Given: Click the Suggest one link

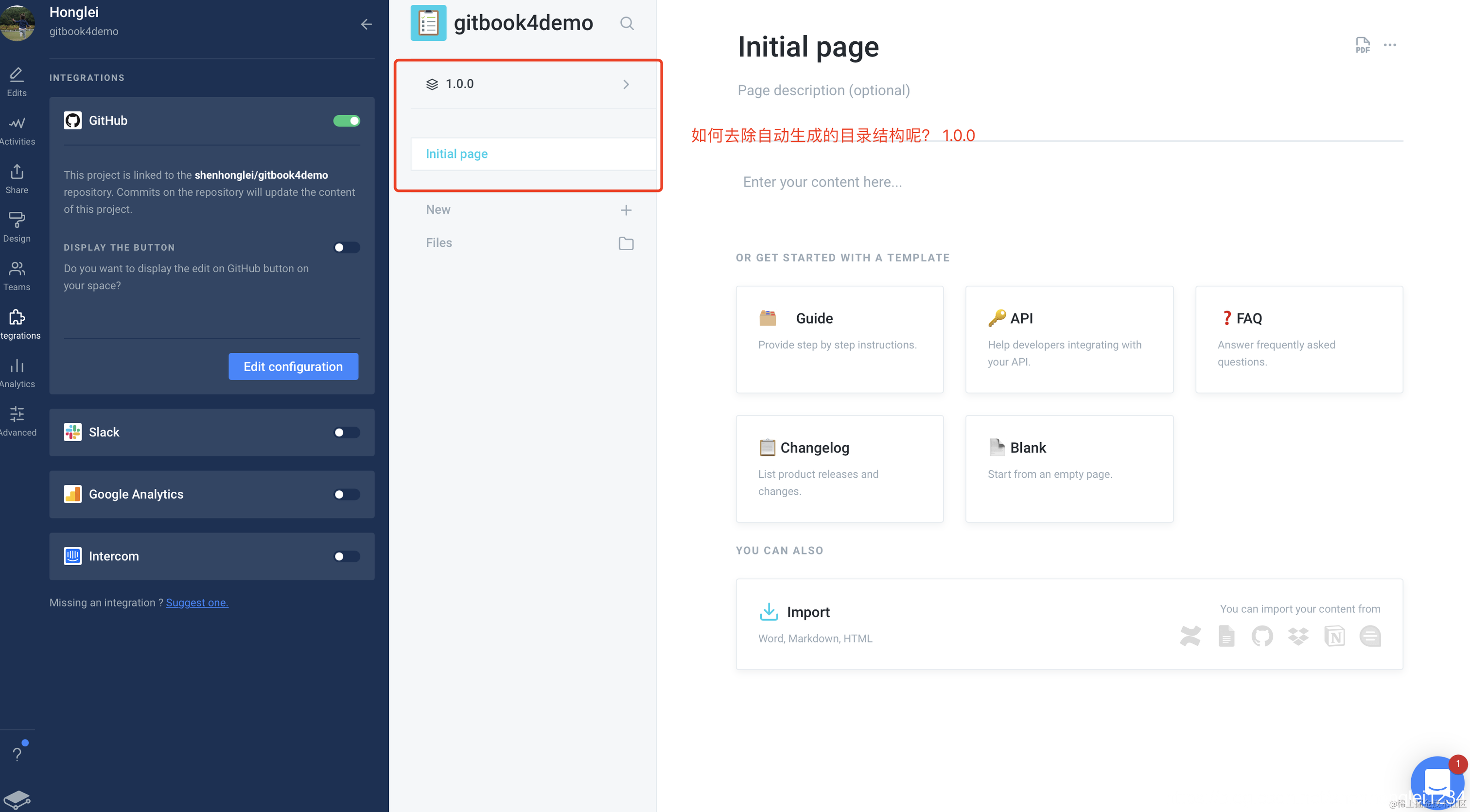Looking at the screenshot, I should pyautogui.click(x=197, y=603).
